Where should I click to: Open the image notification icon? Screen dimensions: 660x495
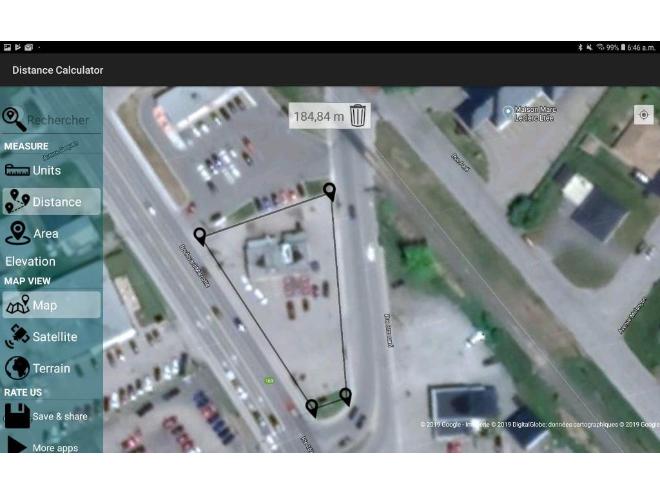pyautogui.click(x=7, y=47)
